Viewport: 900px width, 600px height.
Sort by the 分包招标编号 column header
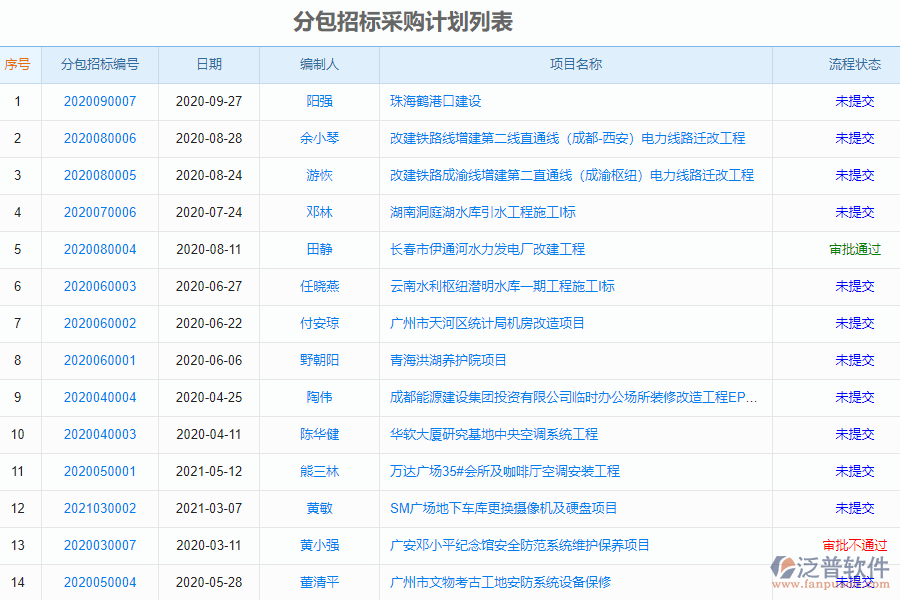pyautogui.click(x=101, y=64)
